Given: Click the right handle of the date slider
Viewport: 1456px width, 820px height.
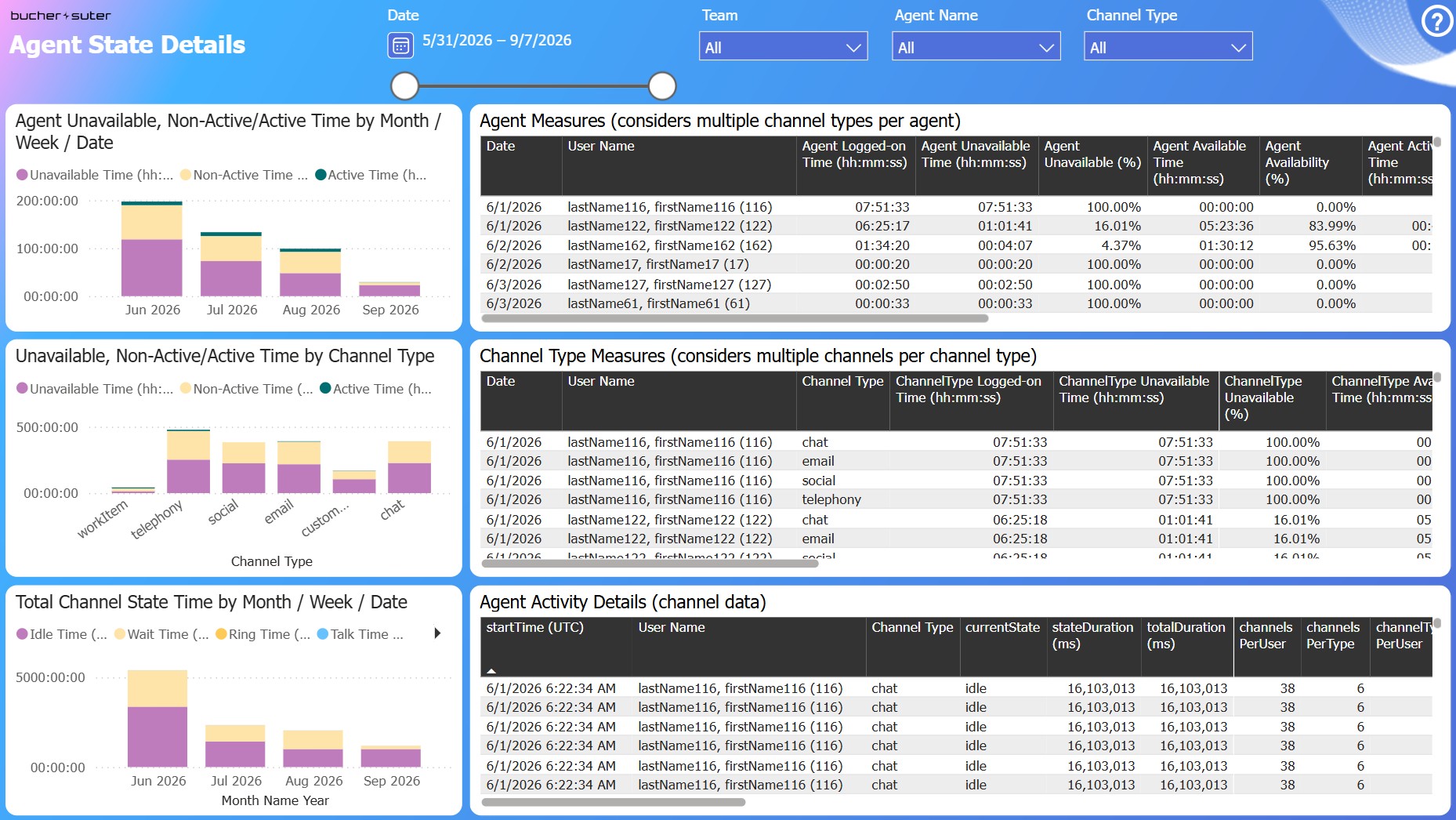Looking at the screenshot, I should tap(662, 86).
